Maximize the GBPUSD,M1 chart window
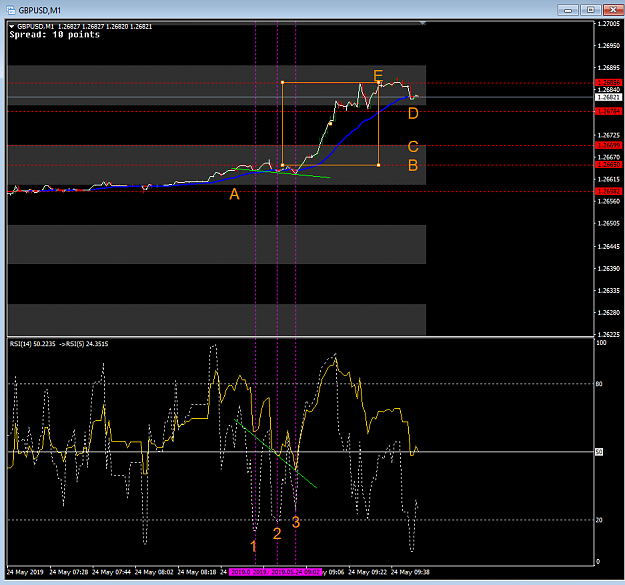Image resolution: width=625 pixels, height=585 pixels. pos(590,10)
